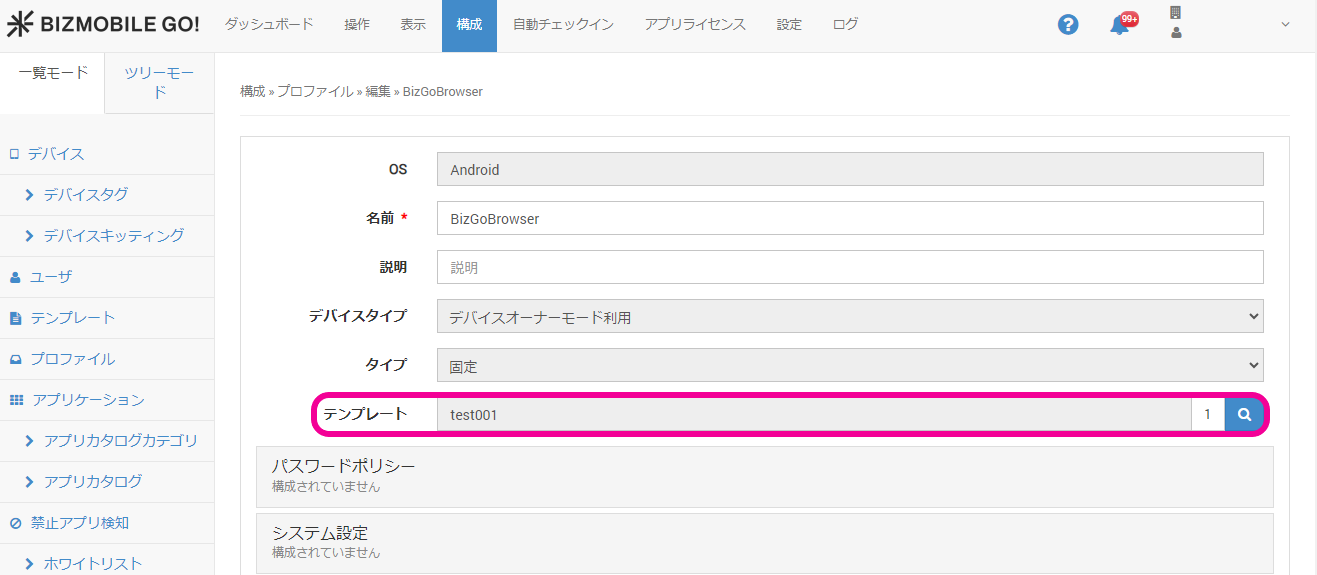Expand the システム設定 section
Screen dimensions: 1317x575
click(764, 542)
